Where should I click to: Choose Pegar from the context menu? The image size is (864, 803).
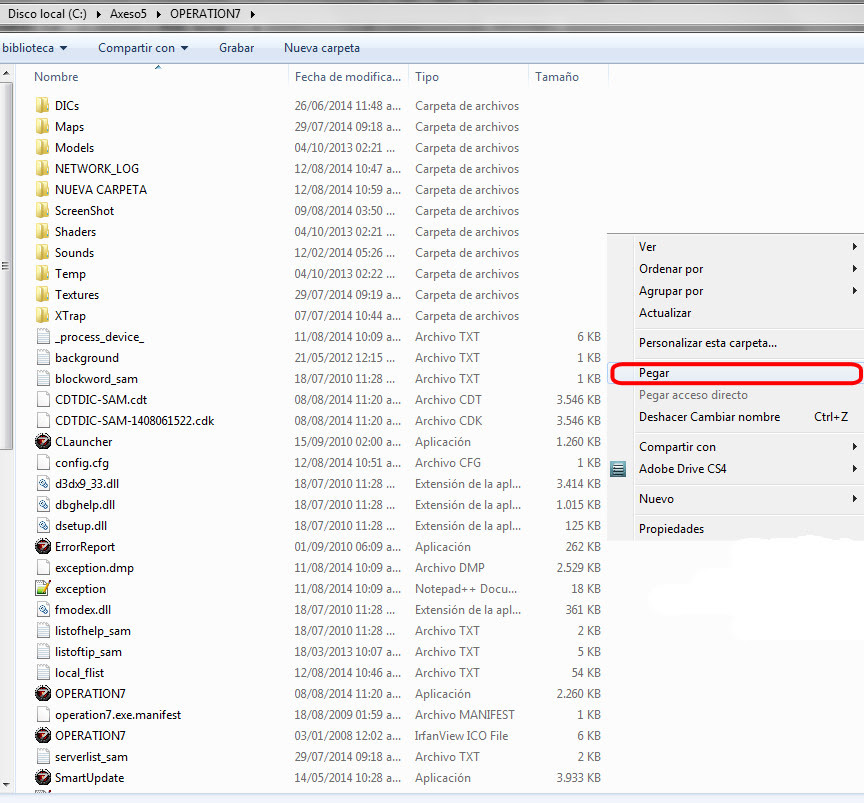[x=736, y=373]
